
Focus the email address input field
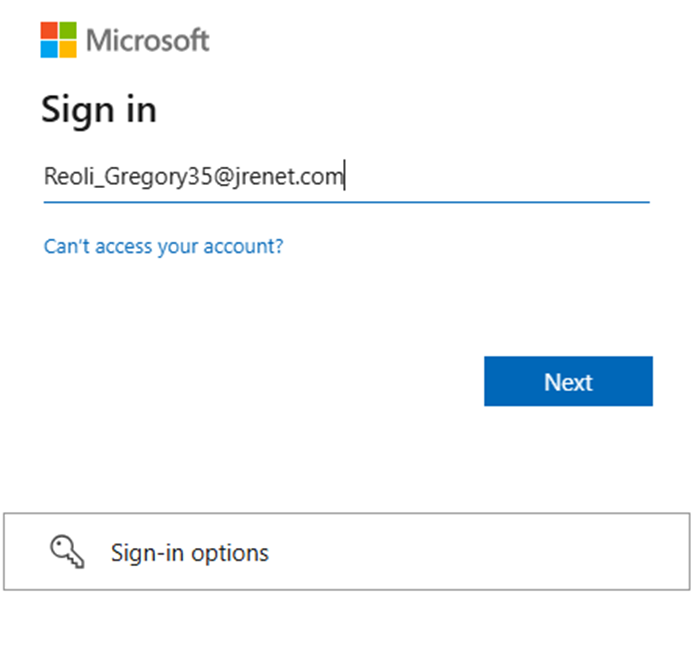[346, 178]
